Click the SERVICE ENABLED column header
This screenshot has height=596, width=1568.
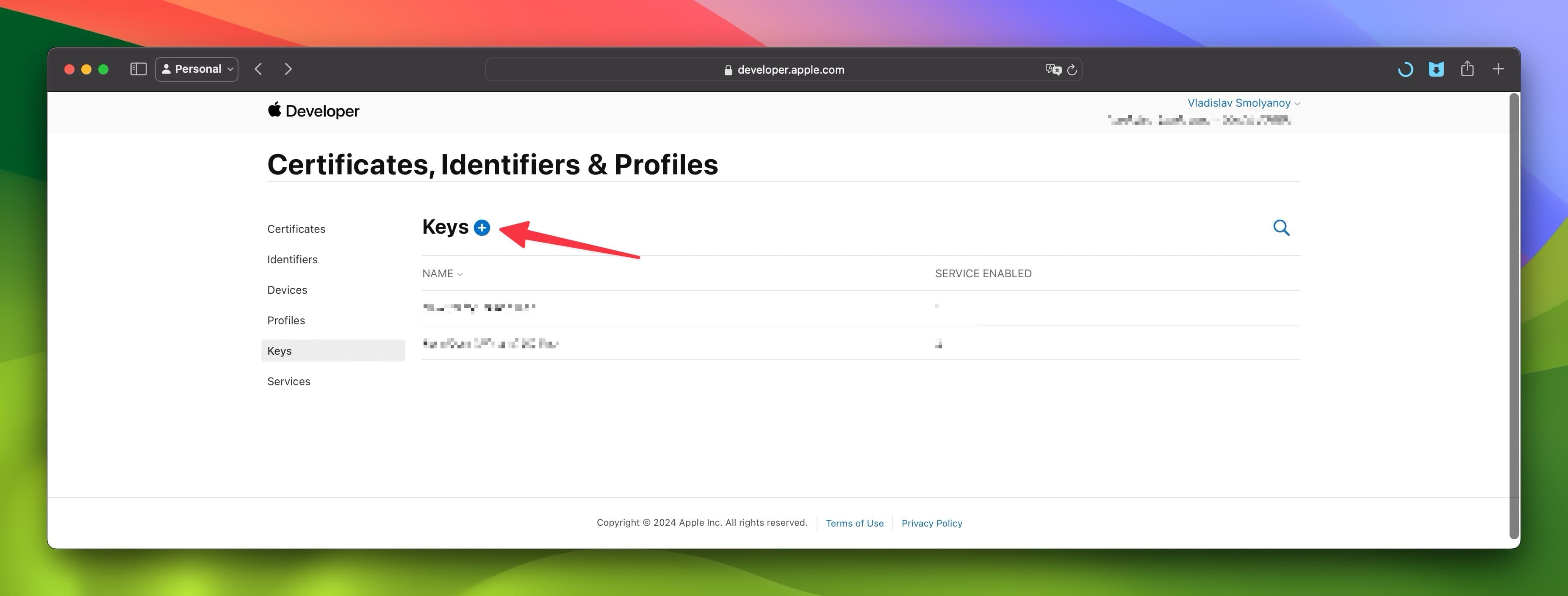983,274
